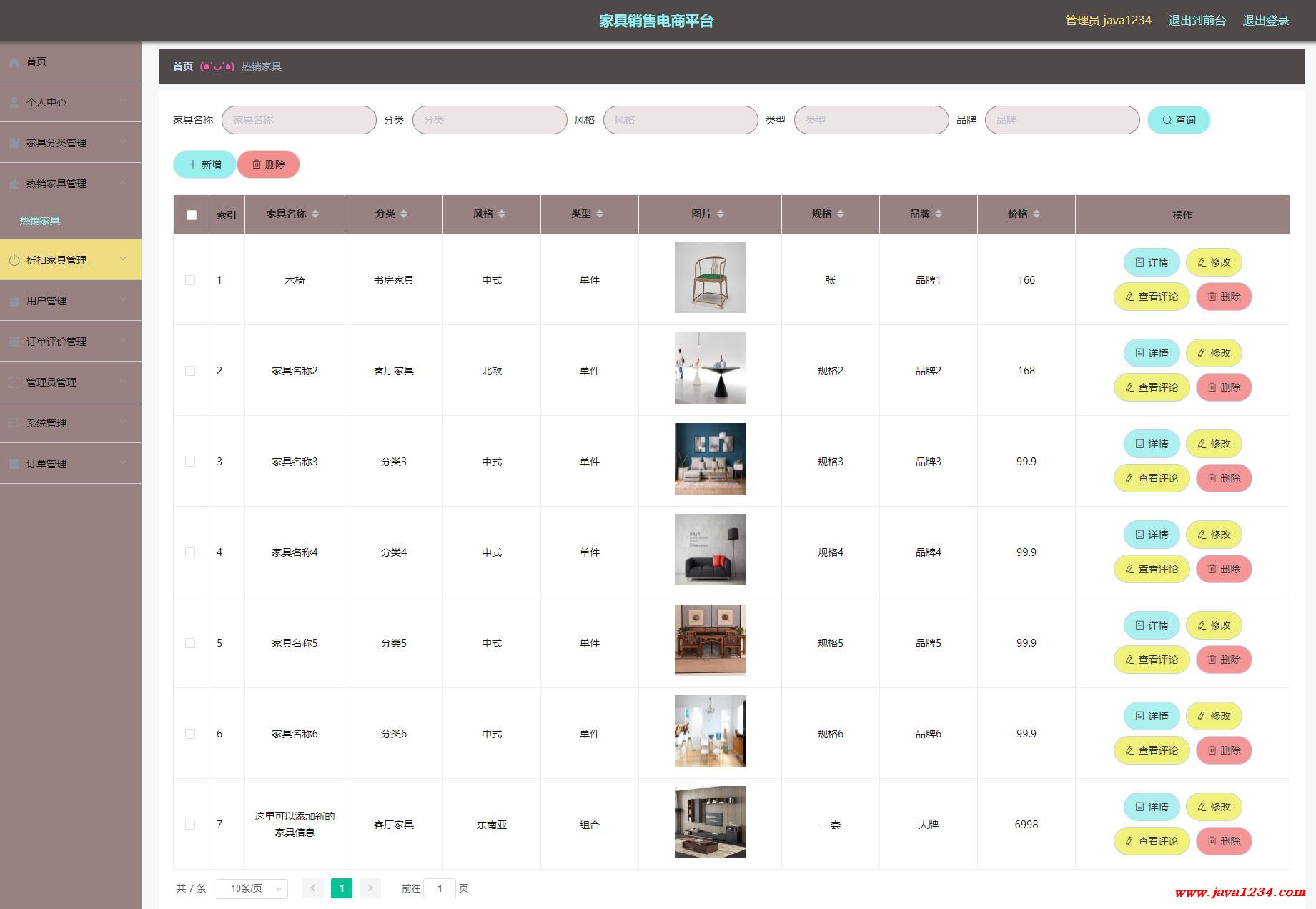This screenshot has height=909, width=1316.
Task: Sort by 价格 column arrows
Action: [x=1037, y=214]
